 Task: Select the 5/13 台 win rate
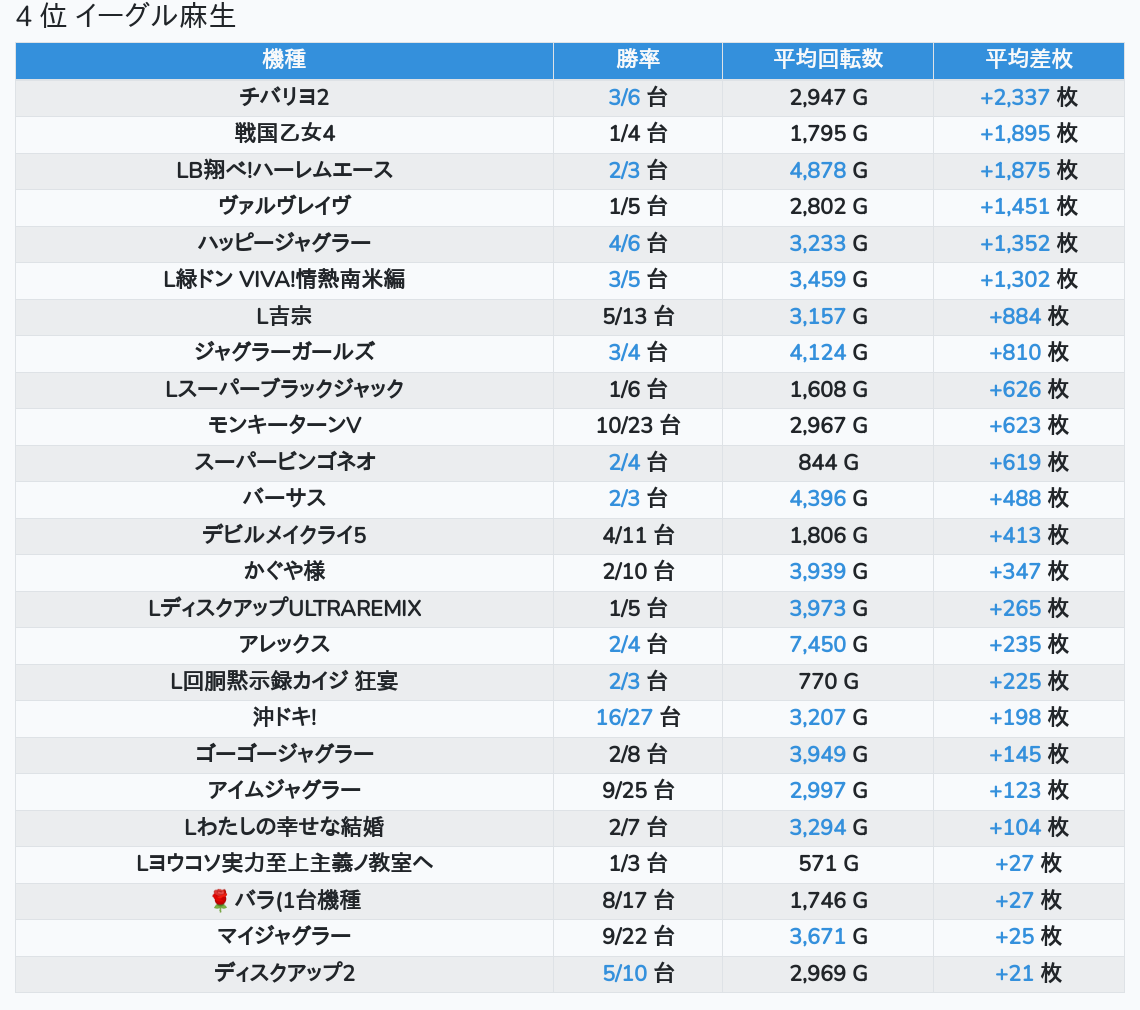tap(638, 316)
